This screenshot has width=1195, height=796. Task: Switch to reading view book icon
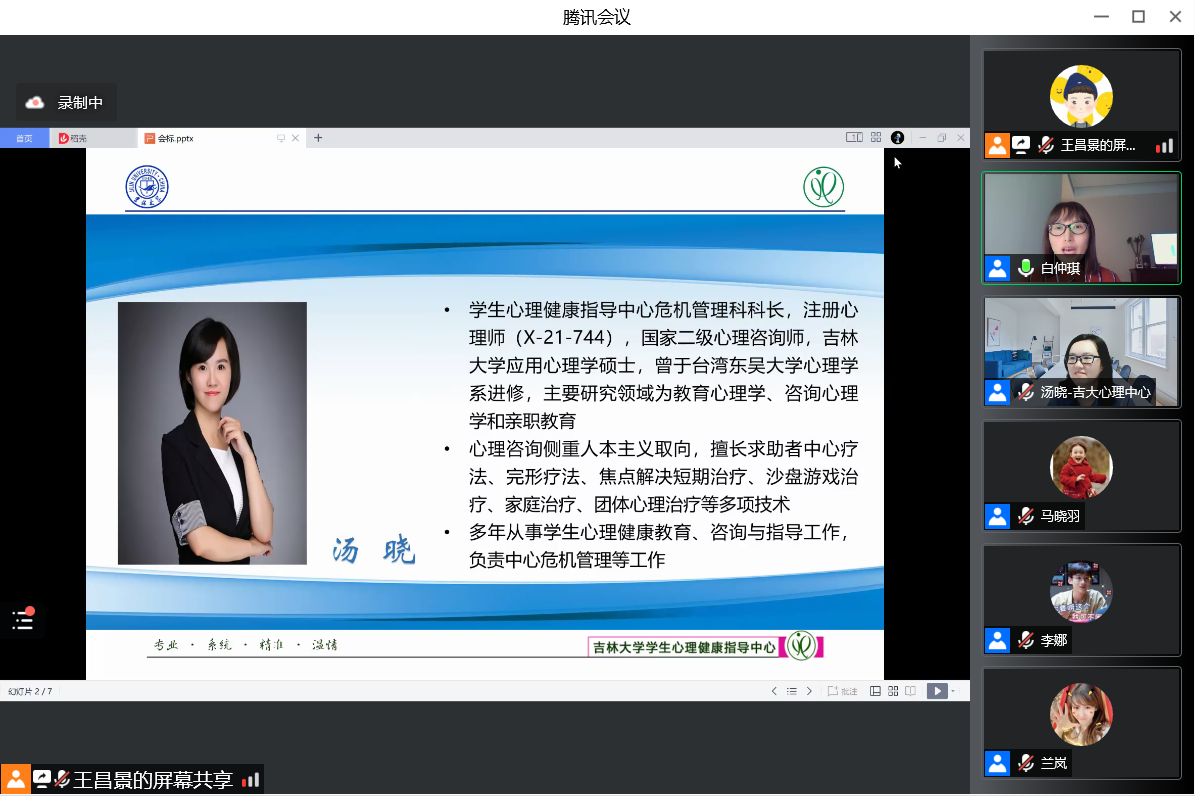point(910,691)
